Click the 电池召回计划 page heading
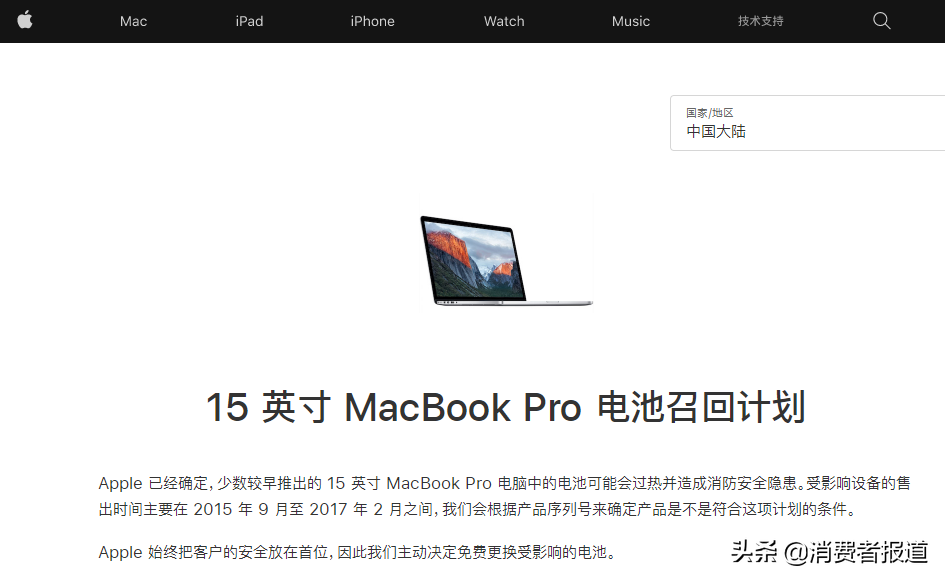The width and height of the screenshot is (945, 581). click(506, 407)
